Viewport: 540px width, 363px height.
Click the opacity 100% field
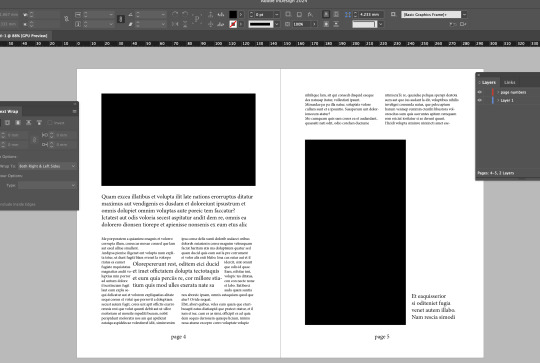[x=302, y=24]
